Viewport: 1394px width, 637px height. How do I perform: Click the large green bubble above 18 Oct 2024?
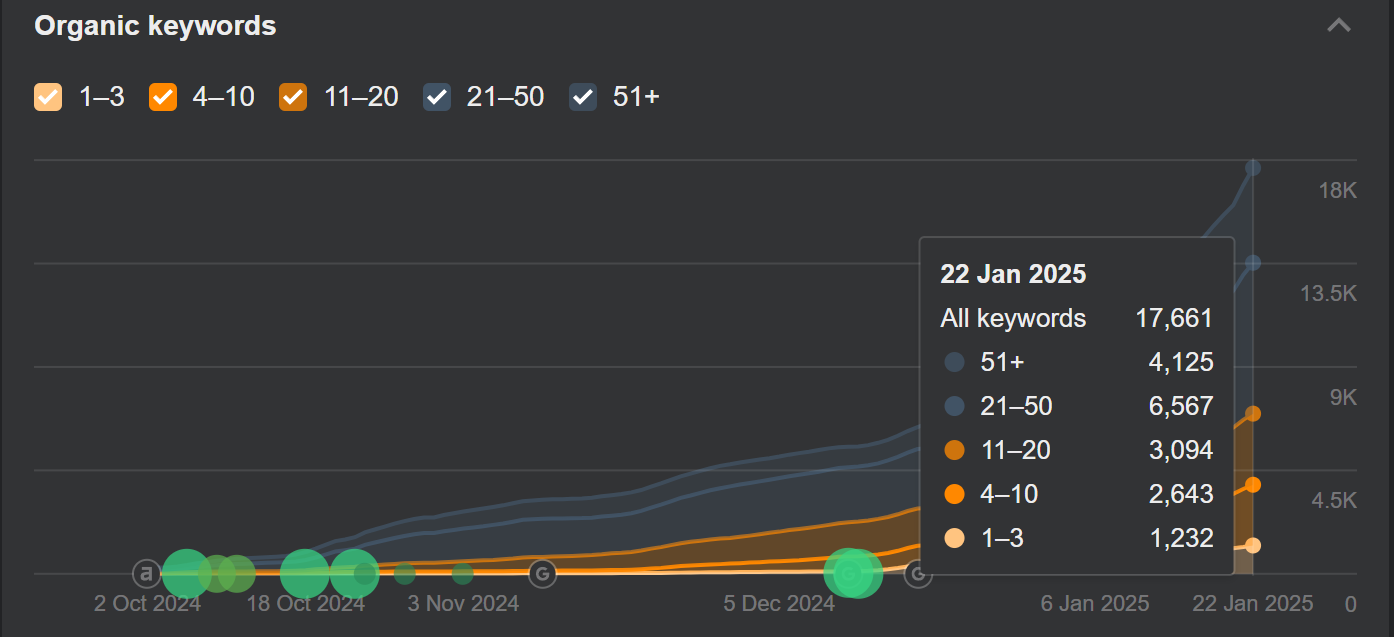[305, 573]
